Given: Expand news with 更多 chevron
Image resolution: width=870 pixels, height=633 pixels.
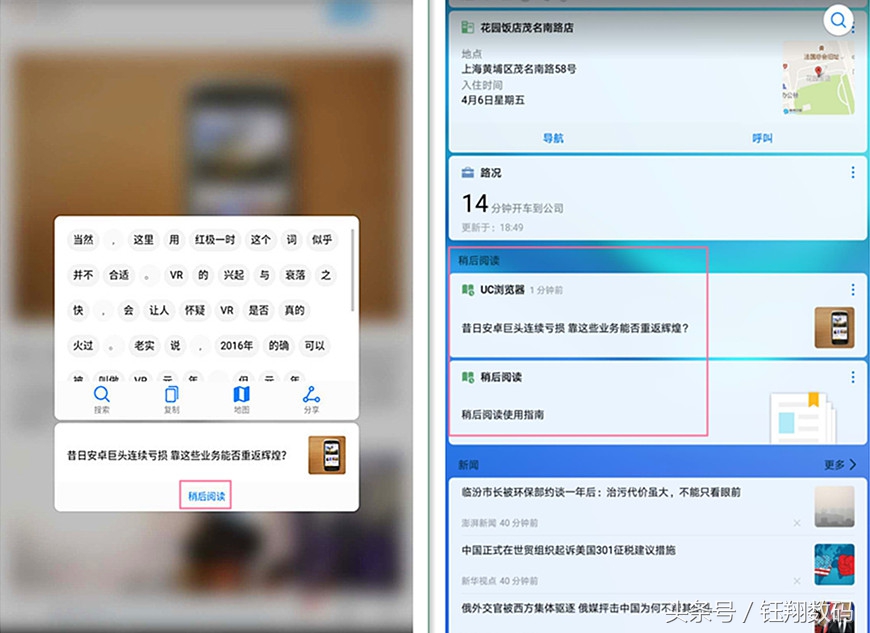Looking at the screenshot, I should tap(840, 464).
